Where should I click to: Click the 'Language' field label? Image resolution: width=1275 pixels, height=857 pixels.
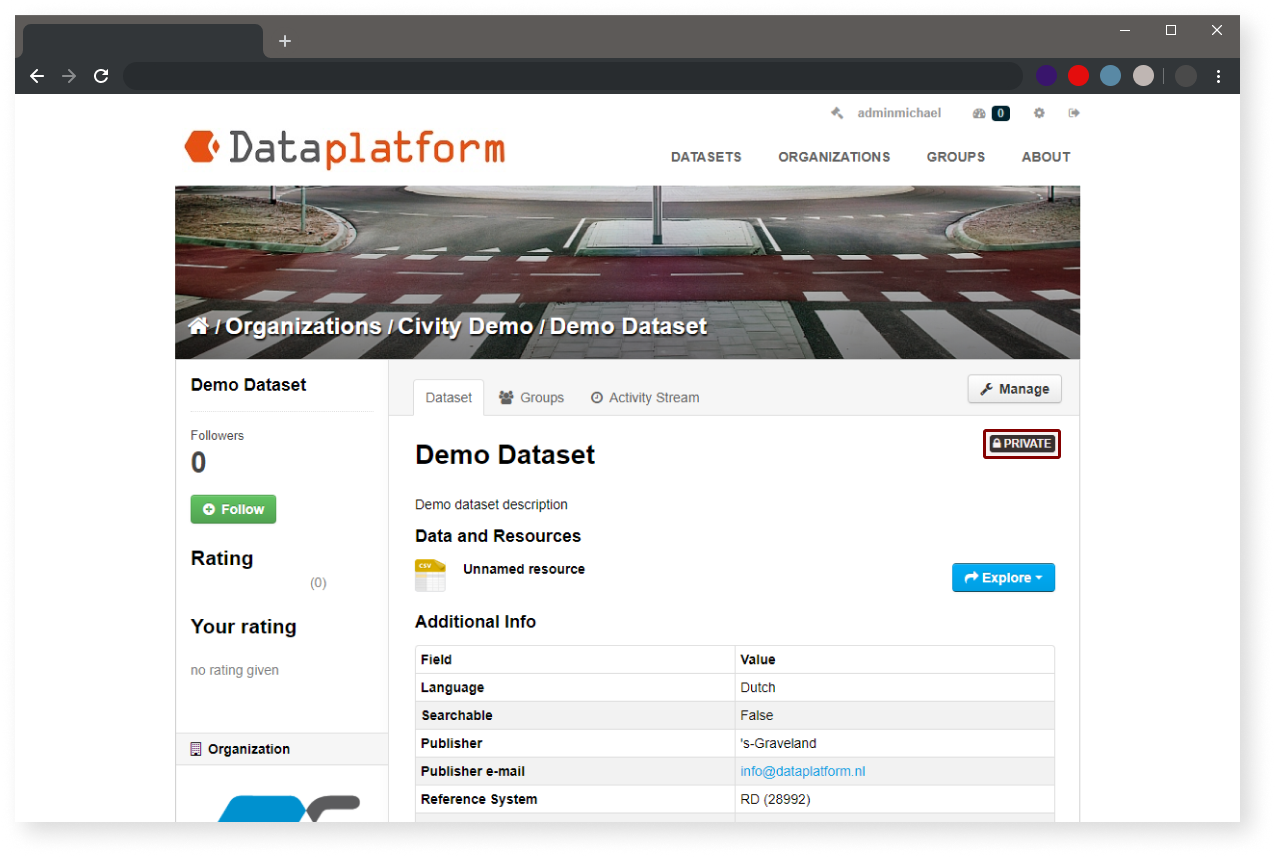pyautogui.click(x=452, y=687)
